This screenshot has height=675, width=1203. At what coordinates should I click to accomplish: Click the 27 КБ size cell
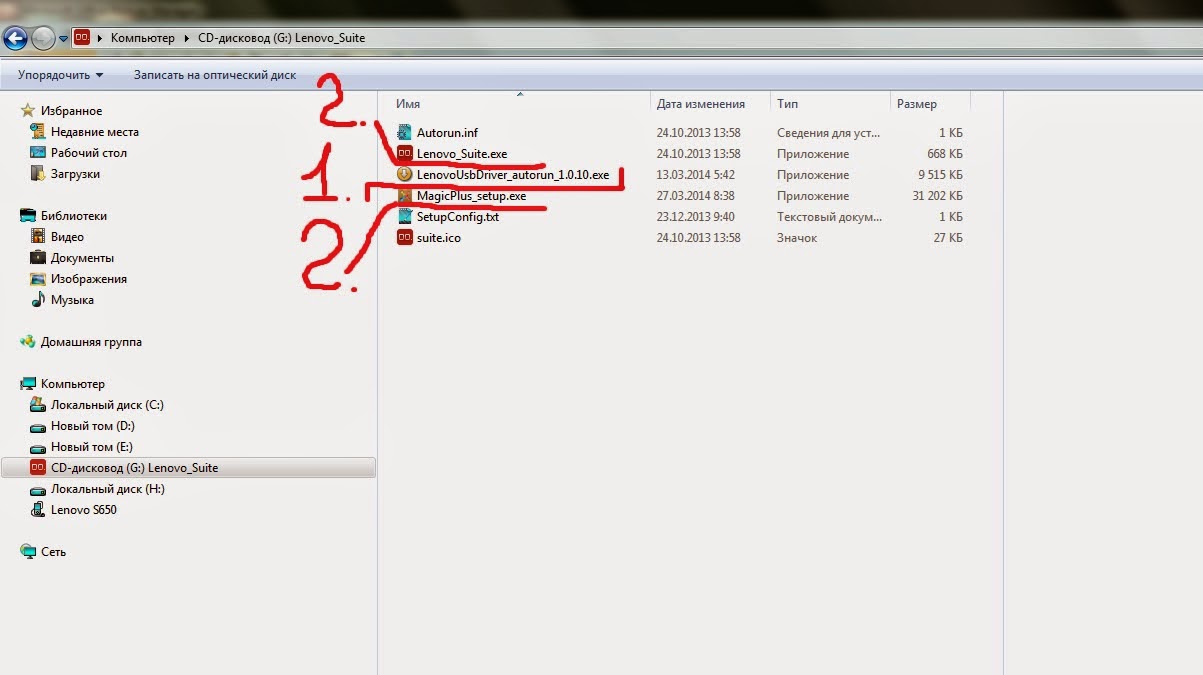(x=948, y=238)
